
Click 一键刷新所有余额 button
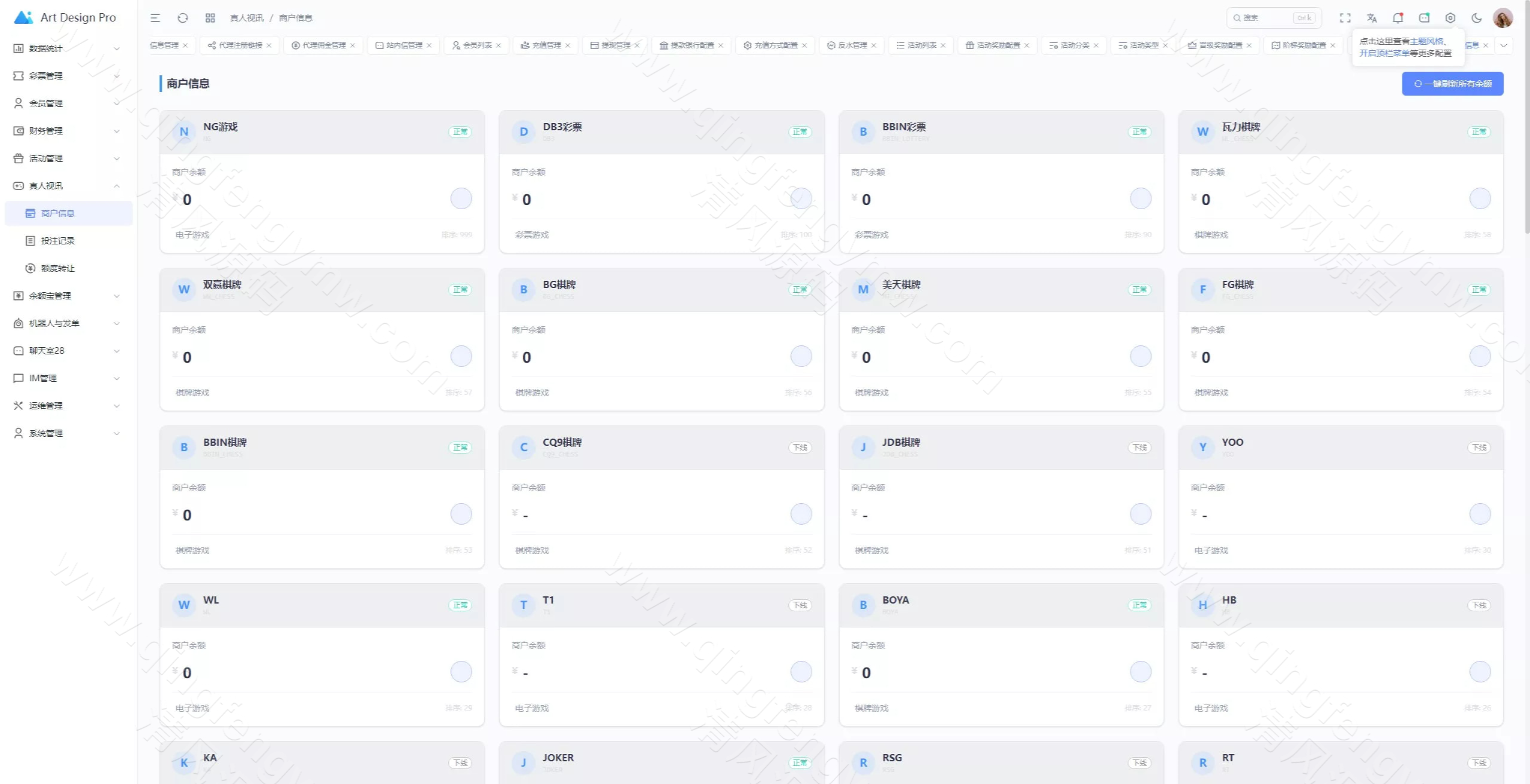click(1452, 84)
